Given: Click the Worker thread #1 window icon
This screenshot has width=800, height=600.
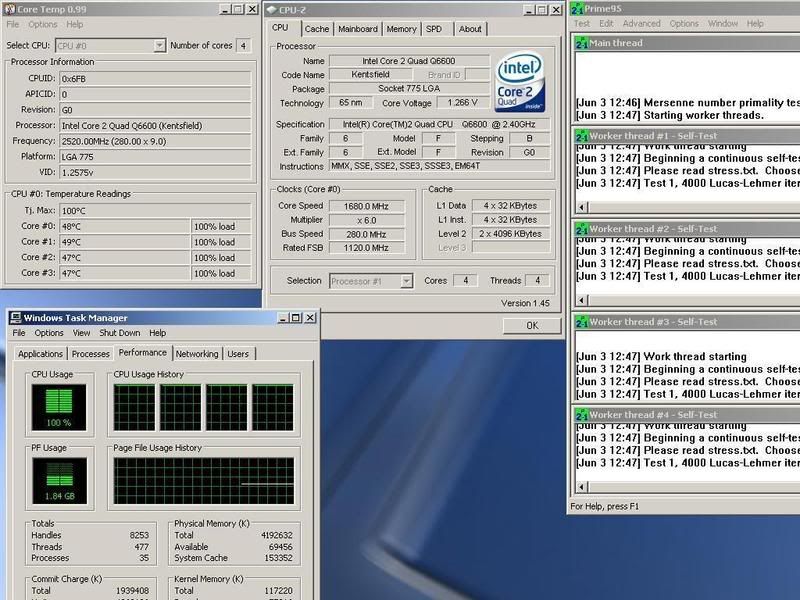Looking at the screenshot, I should (582, 136).
